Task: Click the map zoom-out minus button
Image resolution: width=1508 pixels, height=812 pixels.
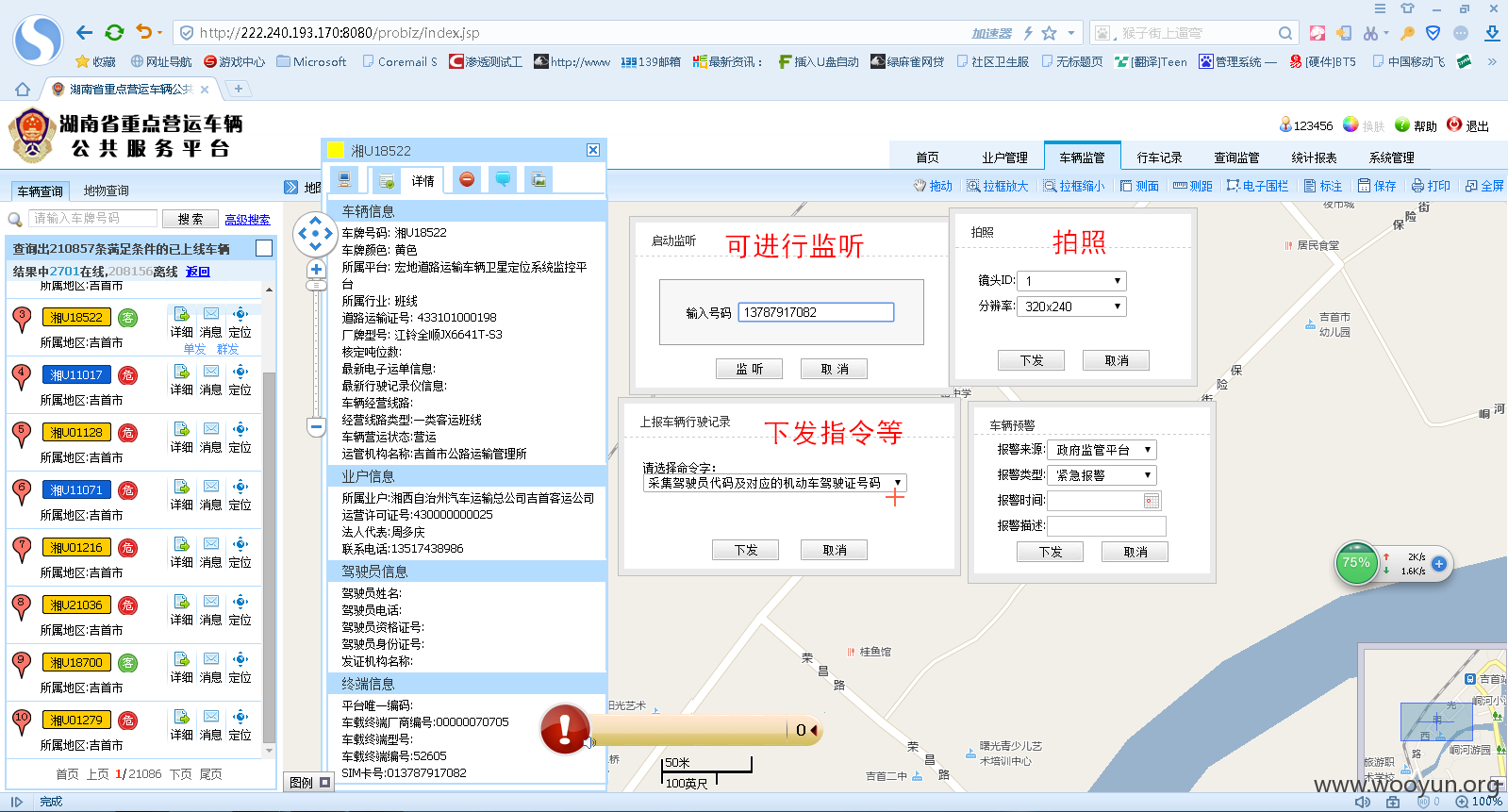Action: click(x=316, y=427)
